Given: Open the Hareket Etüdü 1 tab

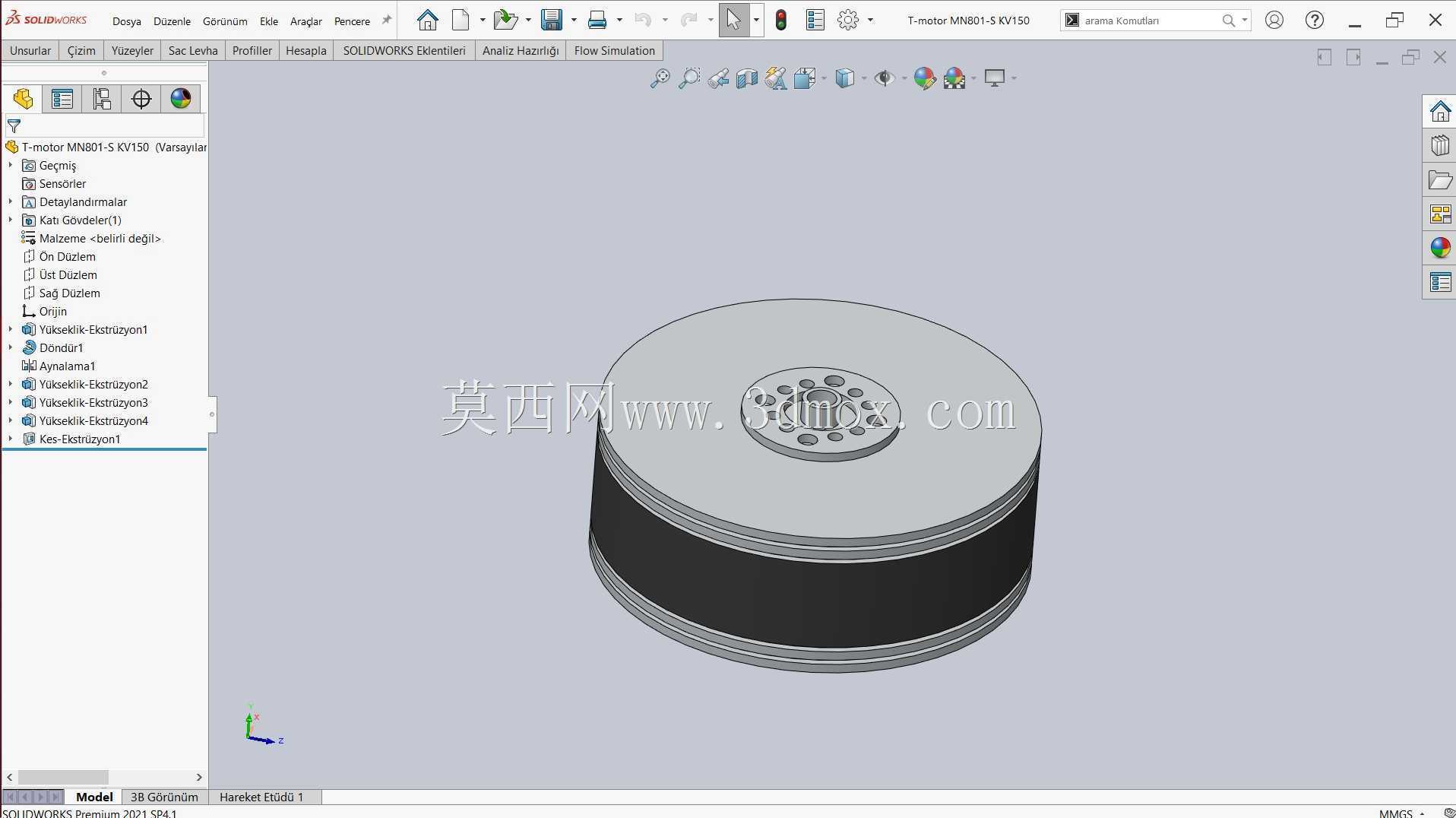Looking at the screenshot, I should (261, 797).
